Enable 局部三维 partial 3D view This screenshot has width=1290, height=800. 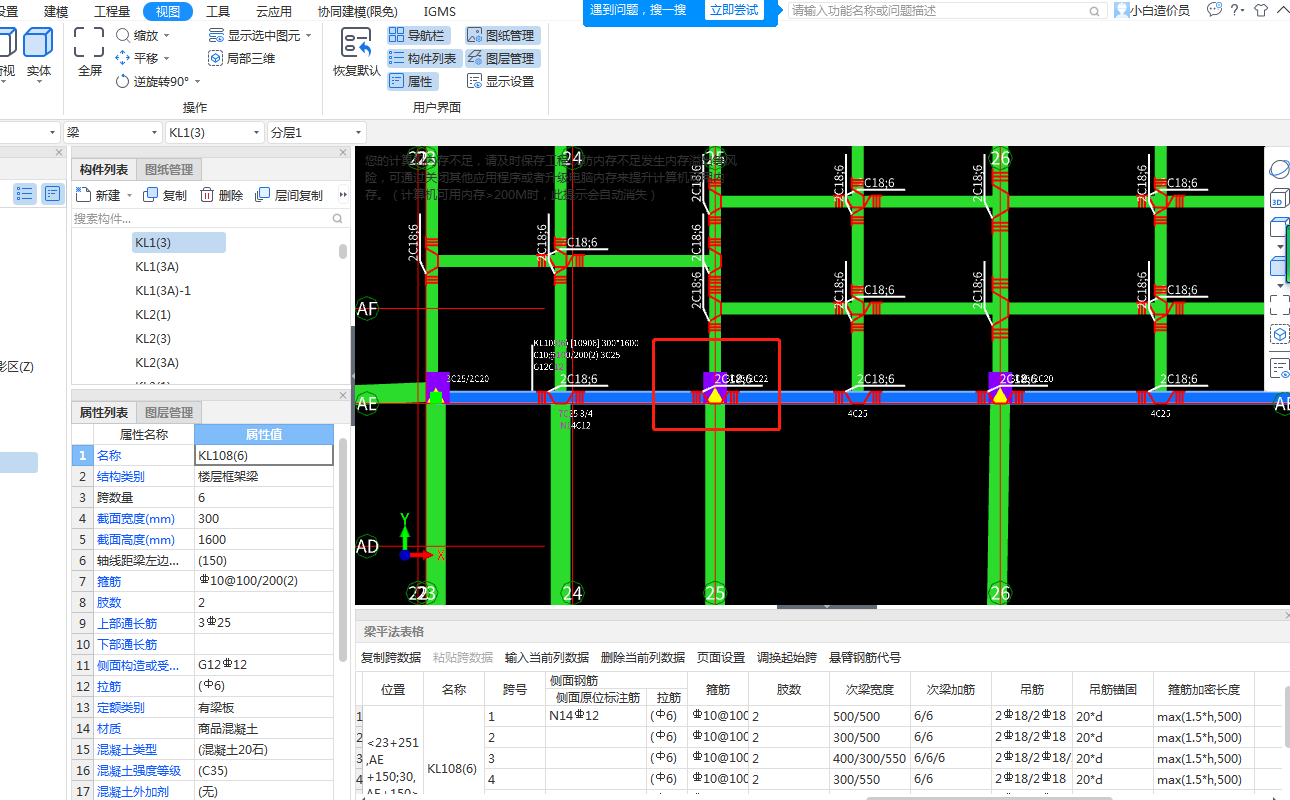tap(241, 58)
